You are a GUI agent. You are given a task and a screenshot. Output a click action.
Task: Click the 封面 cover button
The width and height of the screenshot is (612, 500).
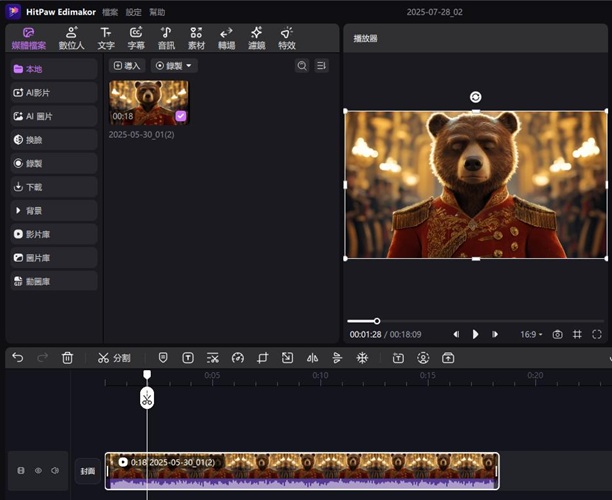coord(88,471)
